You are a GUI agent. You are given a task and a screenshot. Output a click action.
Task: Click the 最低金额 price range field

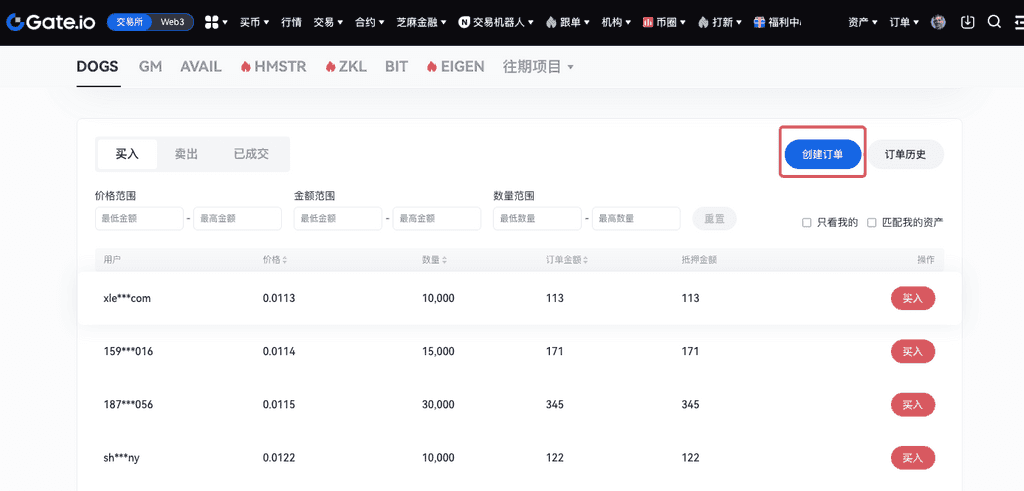coord(138,218)
